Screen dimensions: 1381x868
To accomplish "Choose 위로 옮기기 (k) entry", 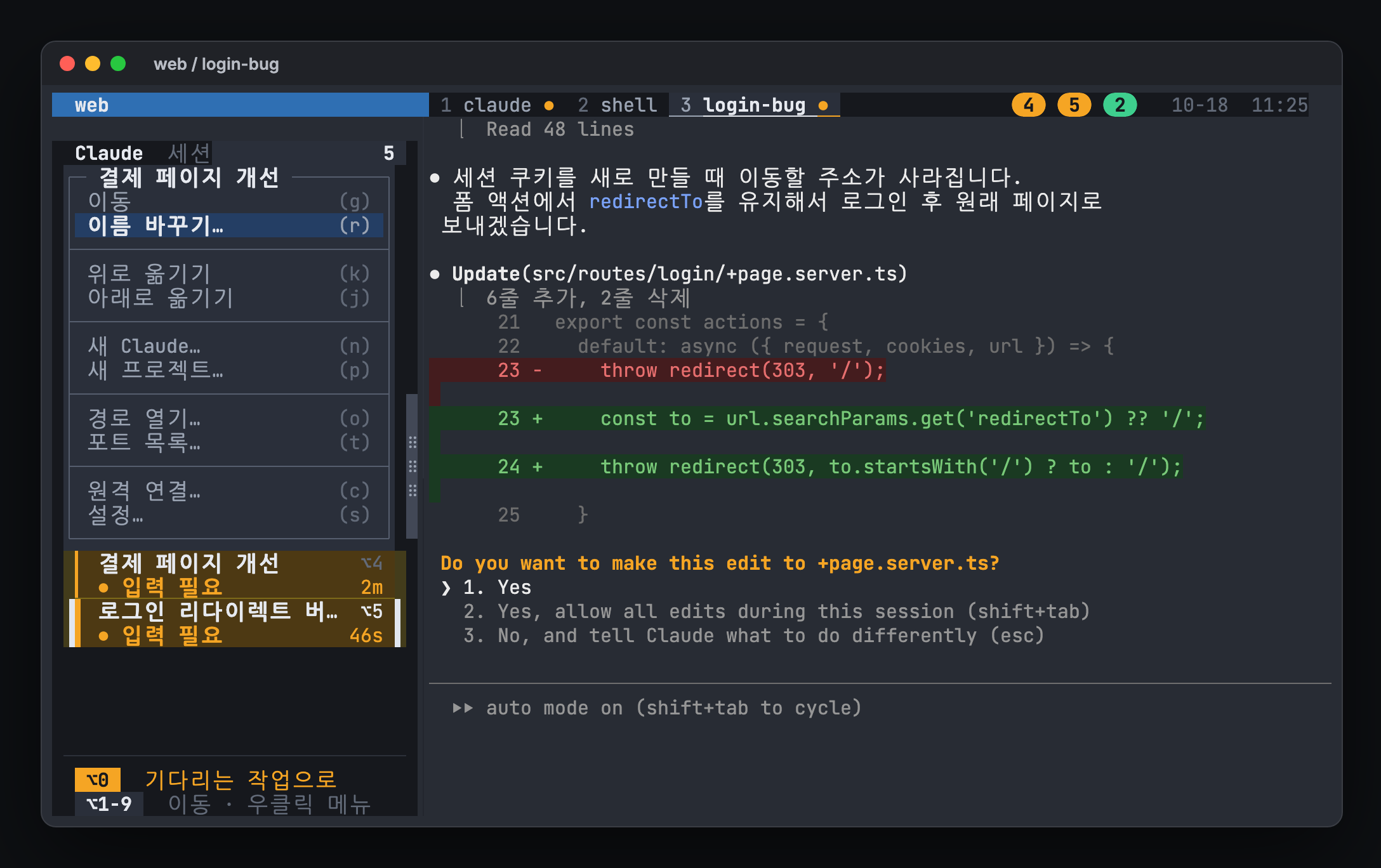I will pos(229,273).
